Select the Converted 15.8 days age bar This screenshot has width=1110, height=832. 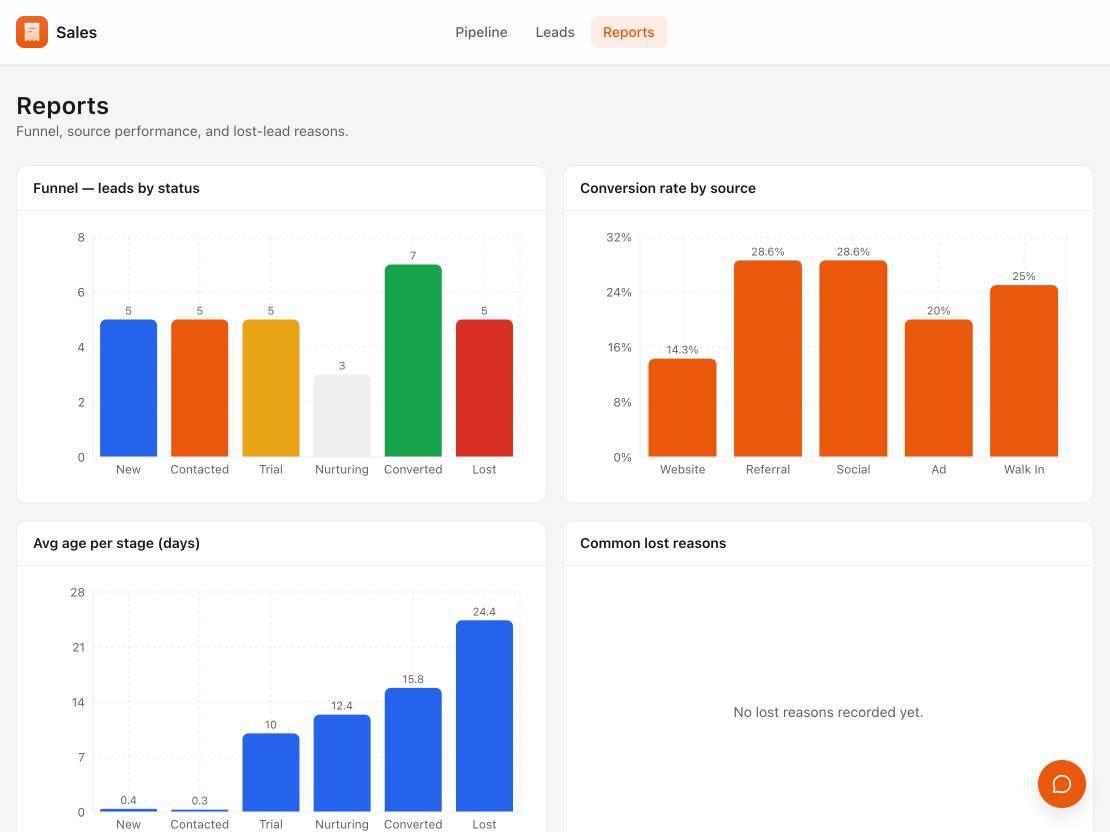coord(413,750)
